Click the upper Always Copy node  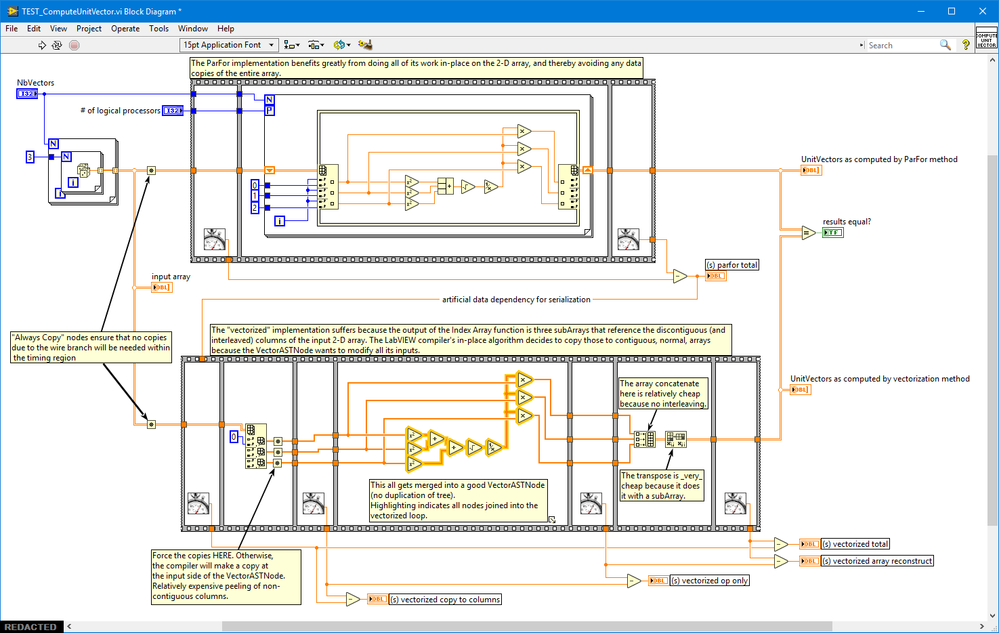(151, 171)
